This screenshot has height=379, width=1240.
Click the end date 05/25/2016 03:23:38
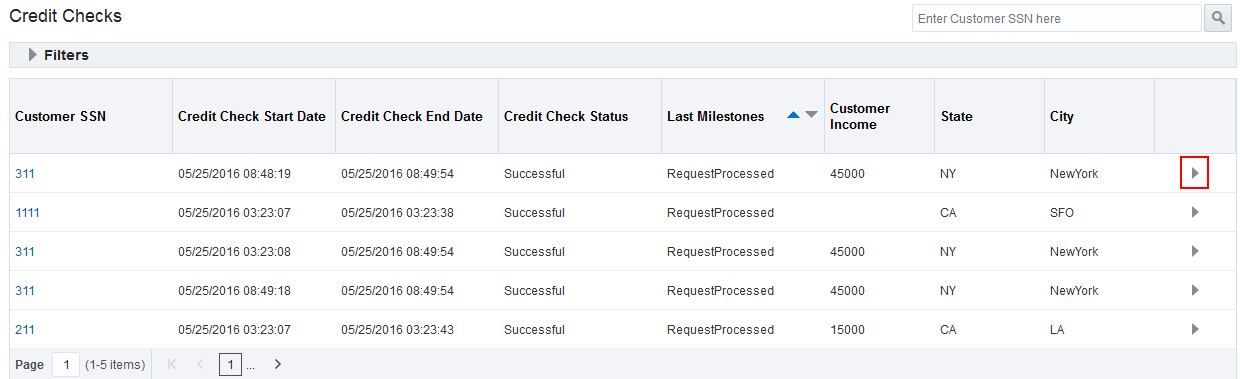pos(397,213)
